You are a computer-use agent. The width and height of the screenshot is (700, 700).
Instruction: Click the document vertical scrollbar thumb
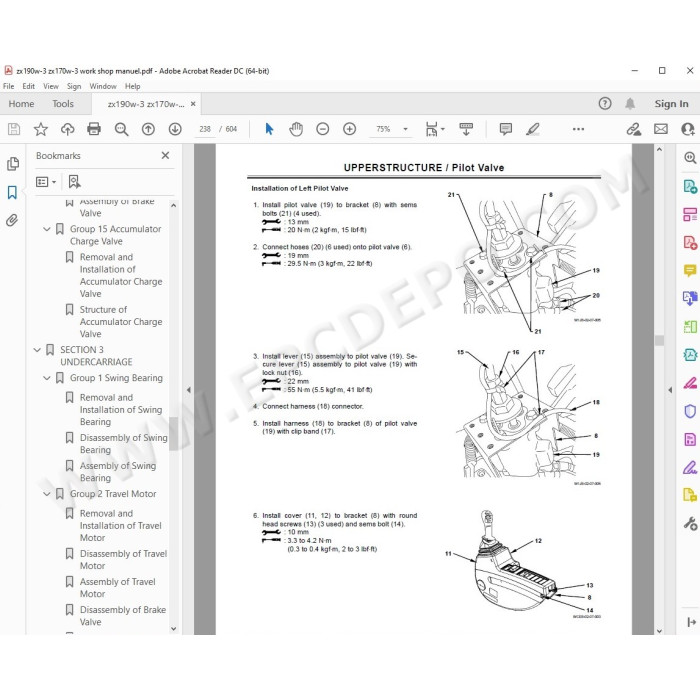(x=659, y=340)
